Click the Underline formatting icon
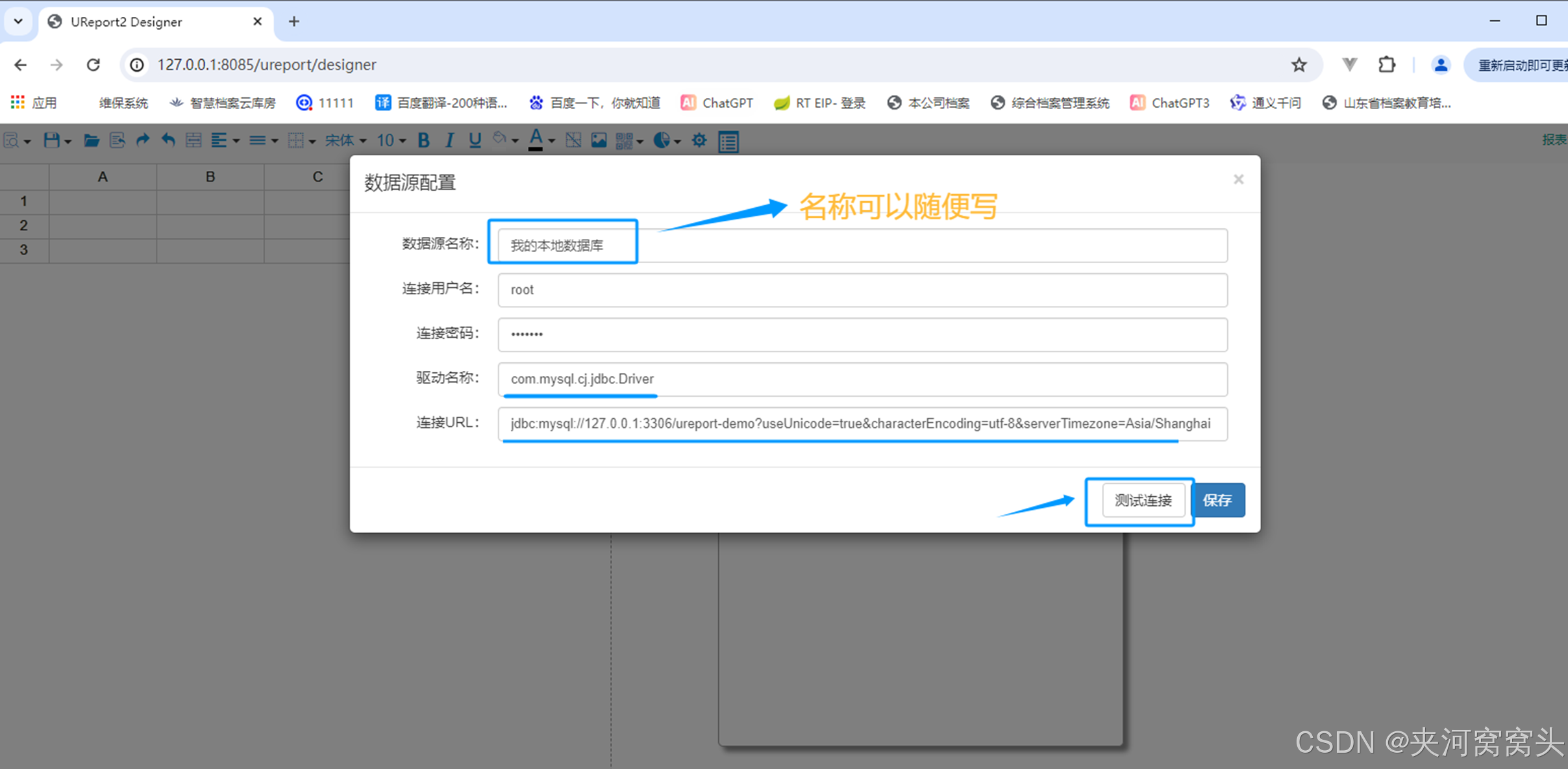Viewport: 1568px width, 769px height. (x=475, y=140)
